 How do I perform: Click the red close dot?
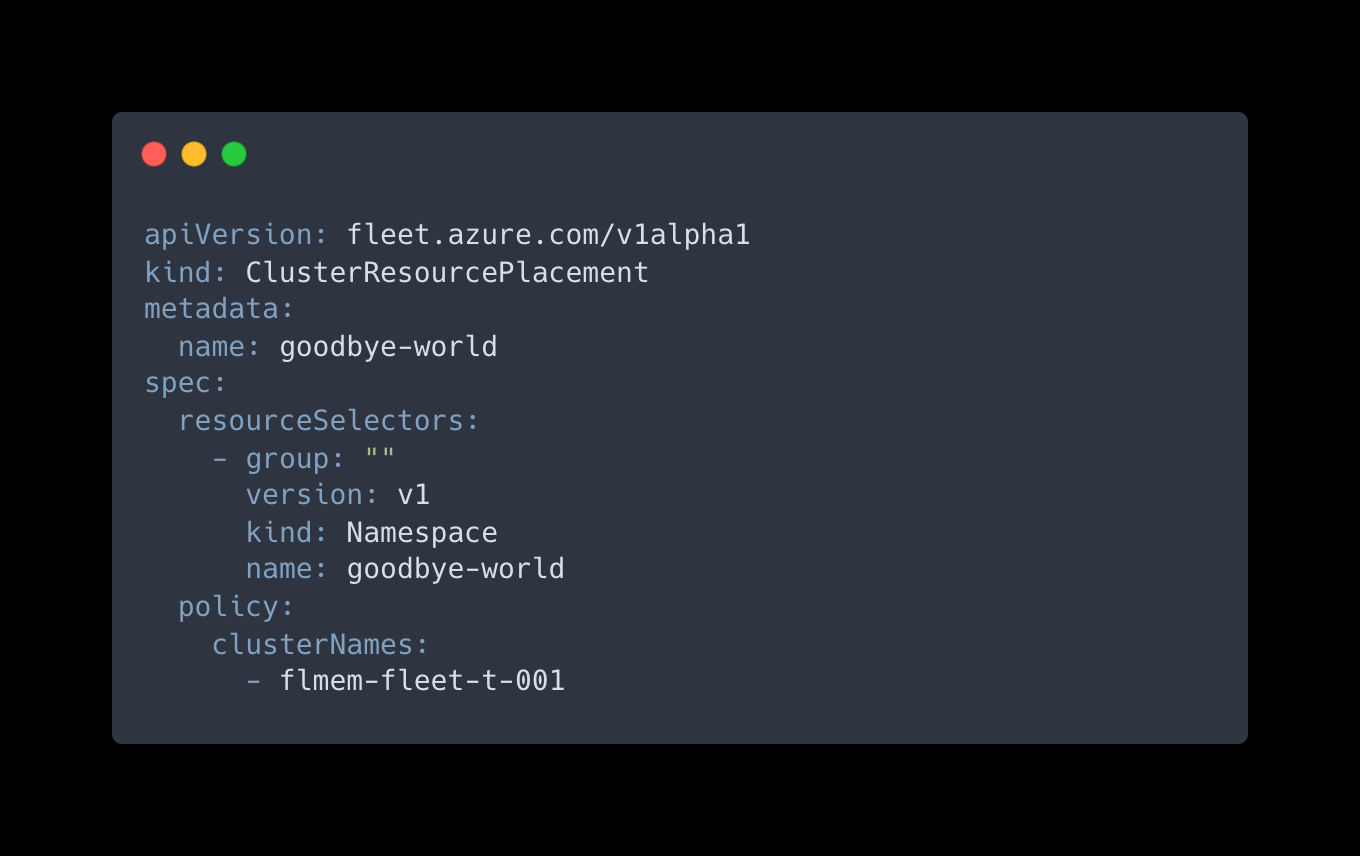[x=154, y=154]
